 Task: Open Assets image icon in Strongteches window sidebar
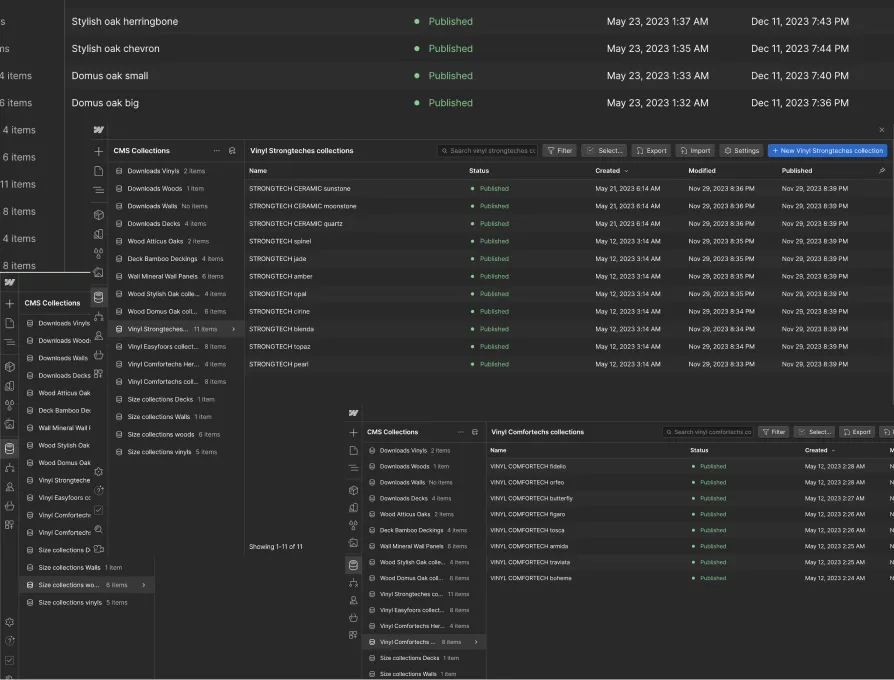coord(99,272)
